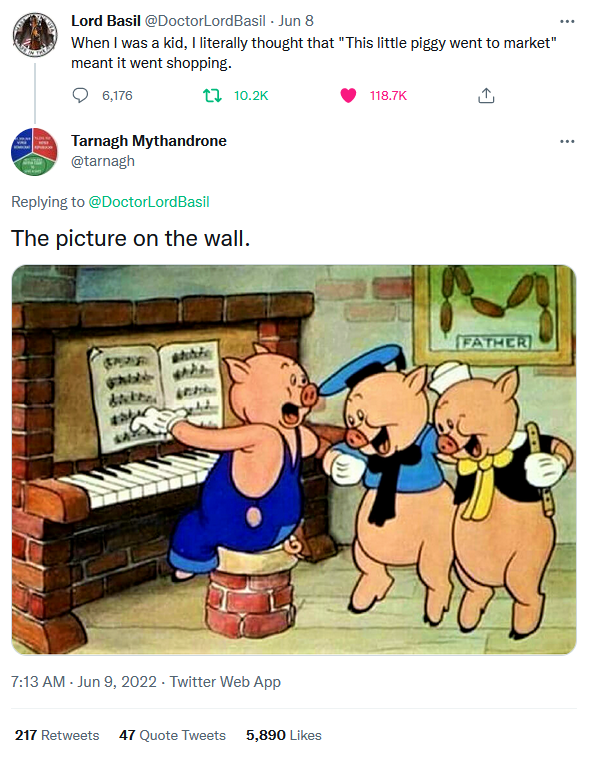Open the @tarnagh handle
Screen dimensions: 590x757
coord(103,161)
